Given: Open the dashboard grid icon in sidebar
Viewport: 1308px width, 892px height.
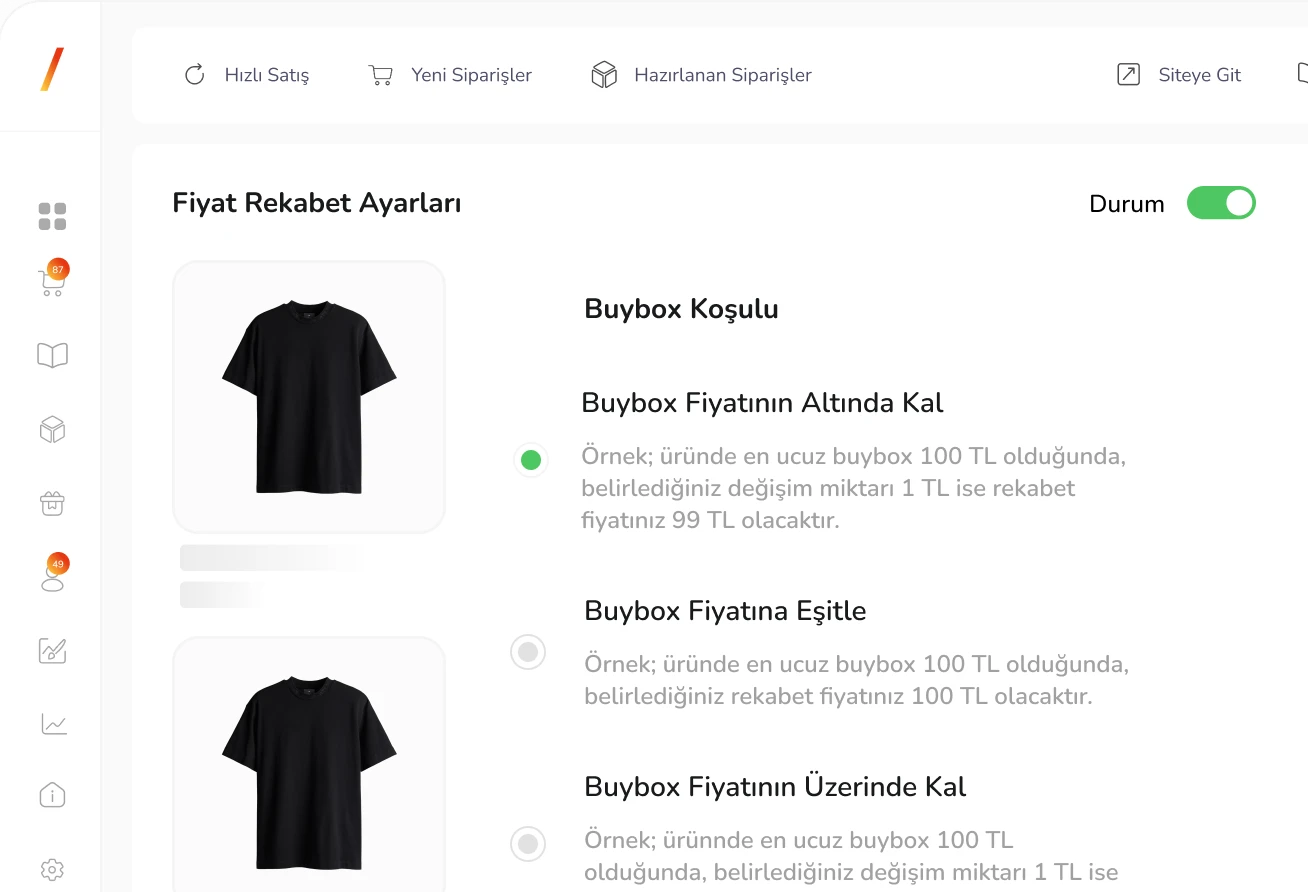Looking at the screenshot, I should [x=52, y=216].
